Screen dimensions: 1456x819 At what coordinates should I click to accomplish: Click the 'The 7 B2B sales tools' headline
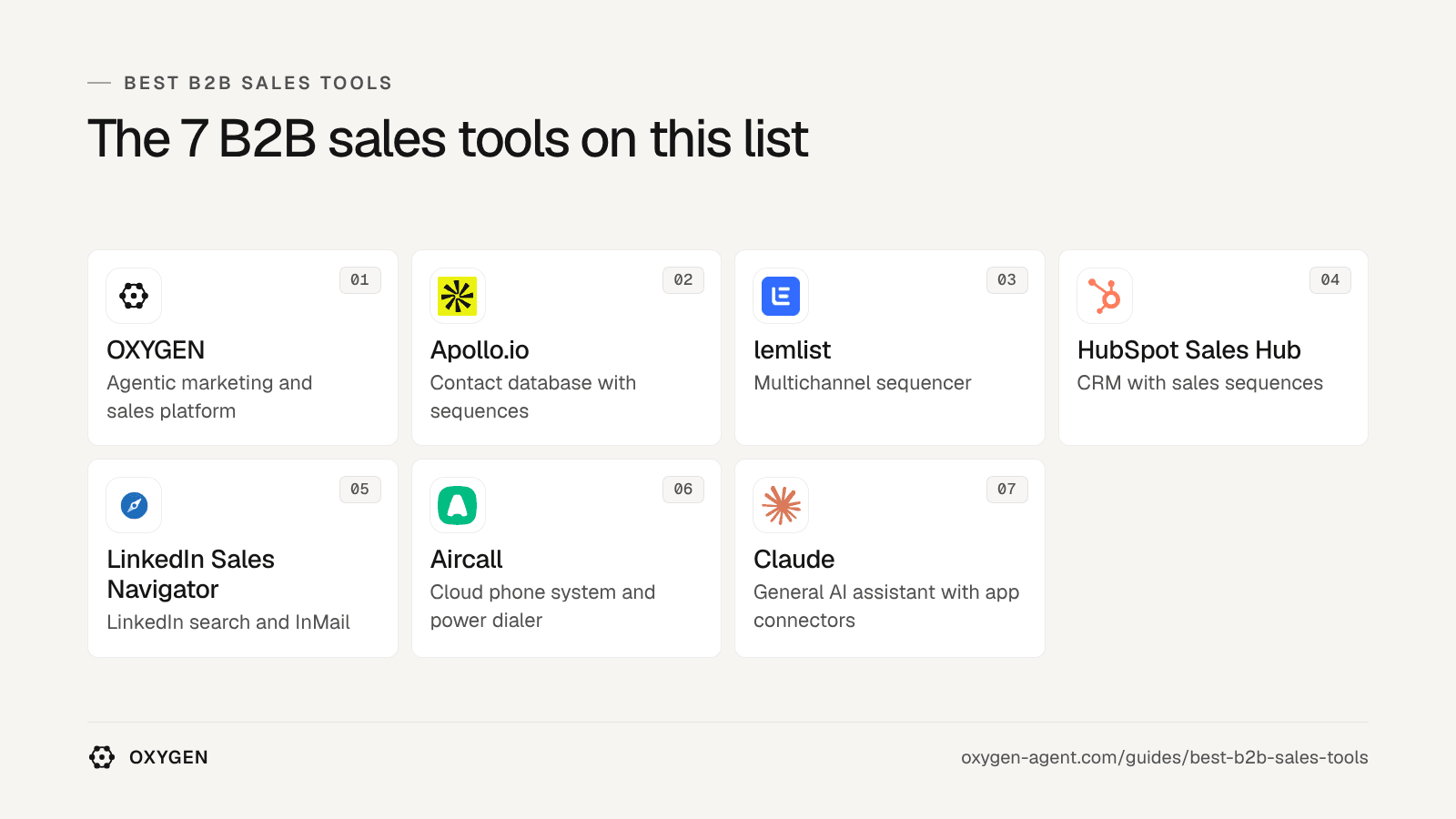(448, 138)
